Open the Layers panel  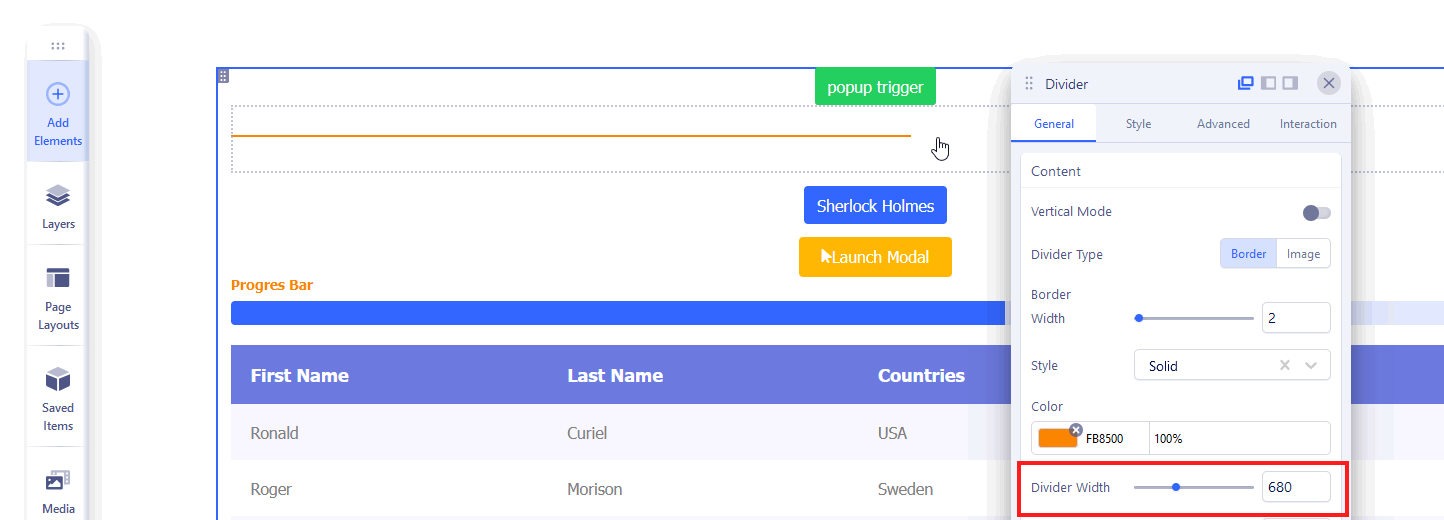coord(58,206)
